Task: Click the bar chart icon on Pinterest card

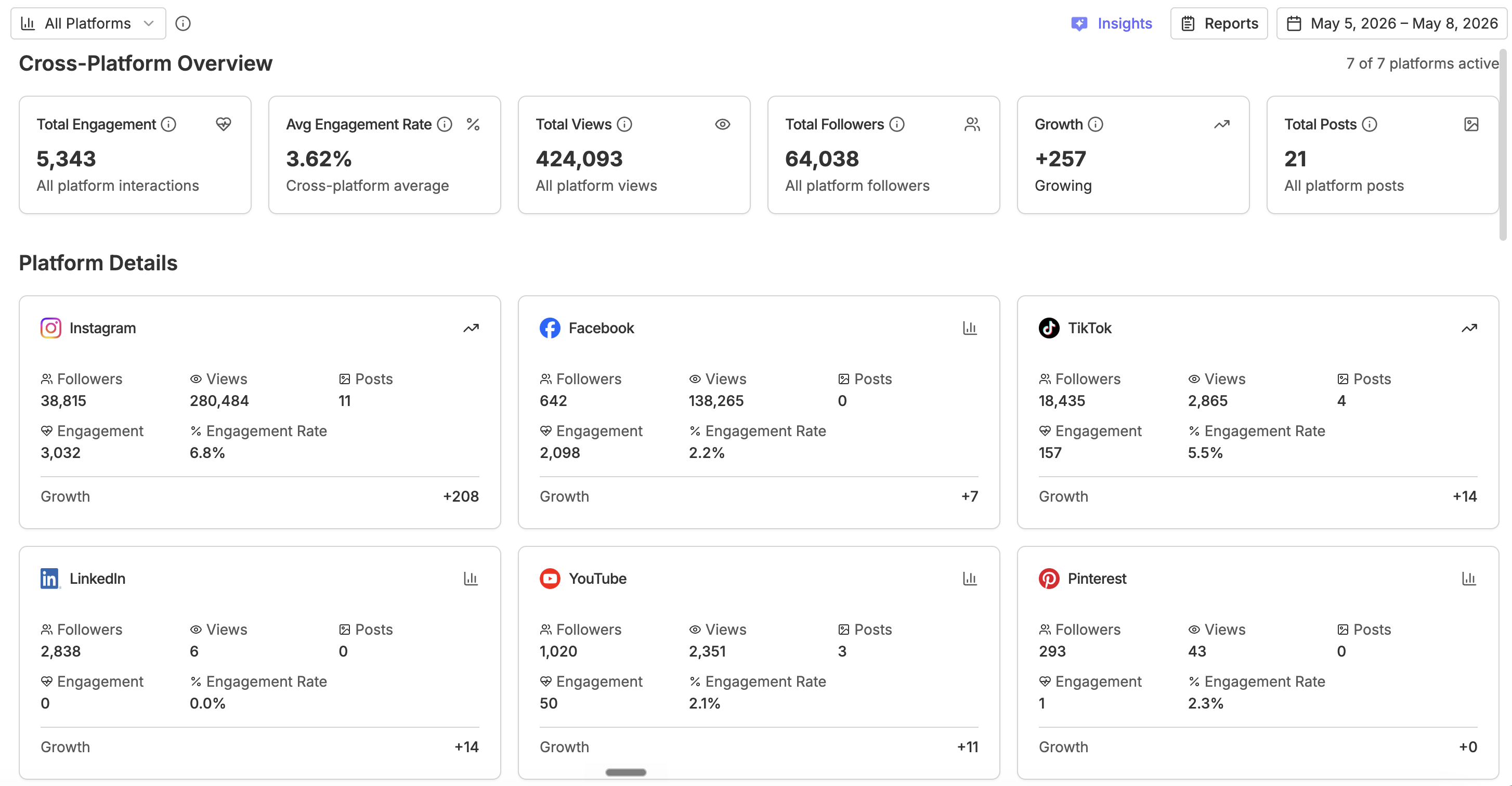Action: (1469, 579)
